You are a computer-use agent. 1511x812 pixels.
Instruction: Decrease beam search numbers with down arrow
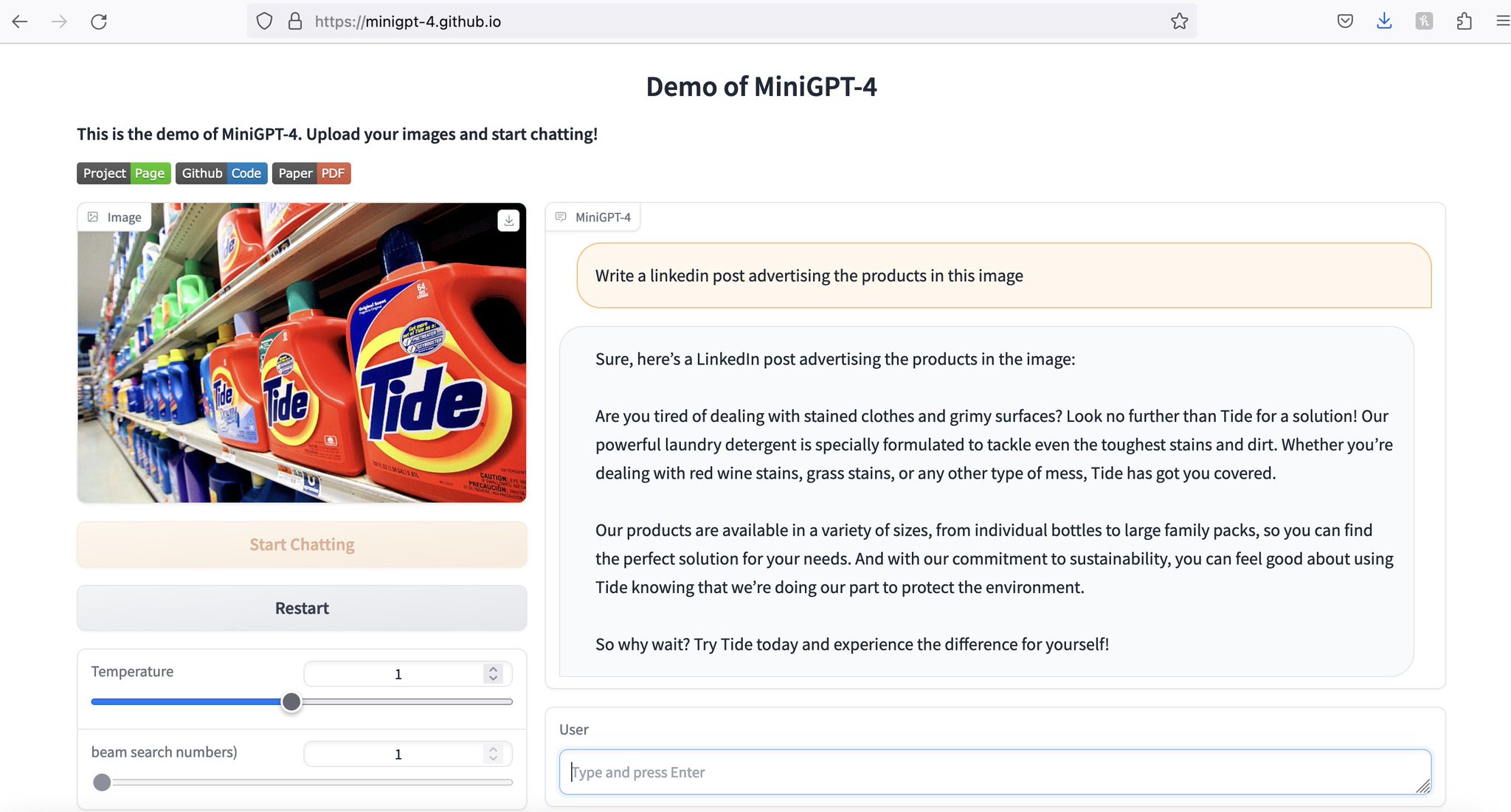[x=494, y=758]
